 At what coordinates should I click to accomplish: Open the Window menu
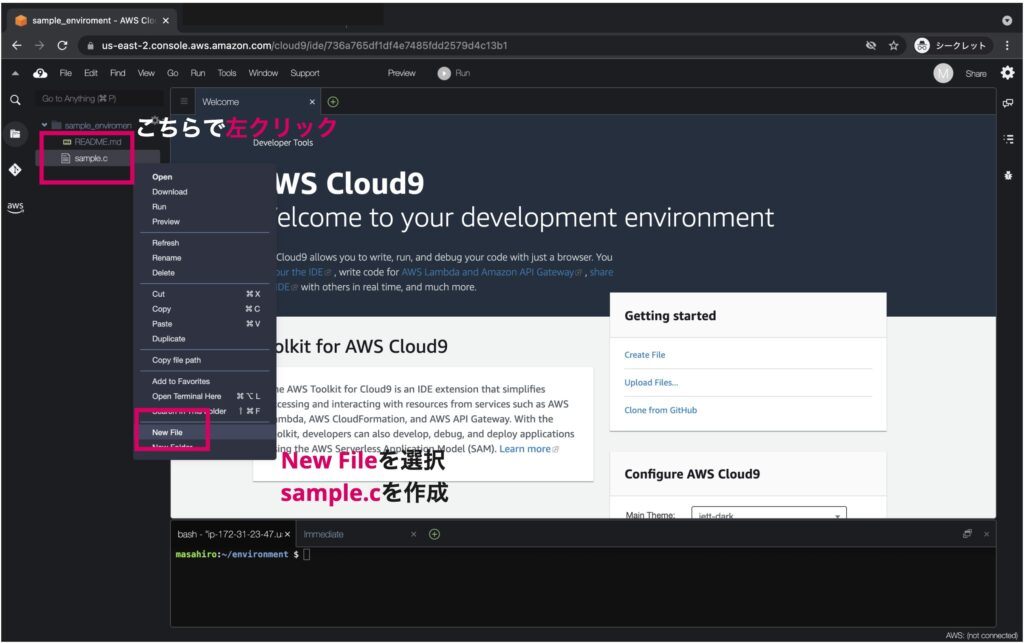pos(263,73)
